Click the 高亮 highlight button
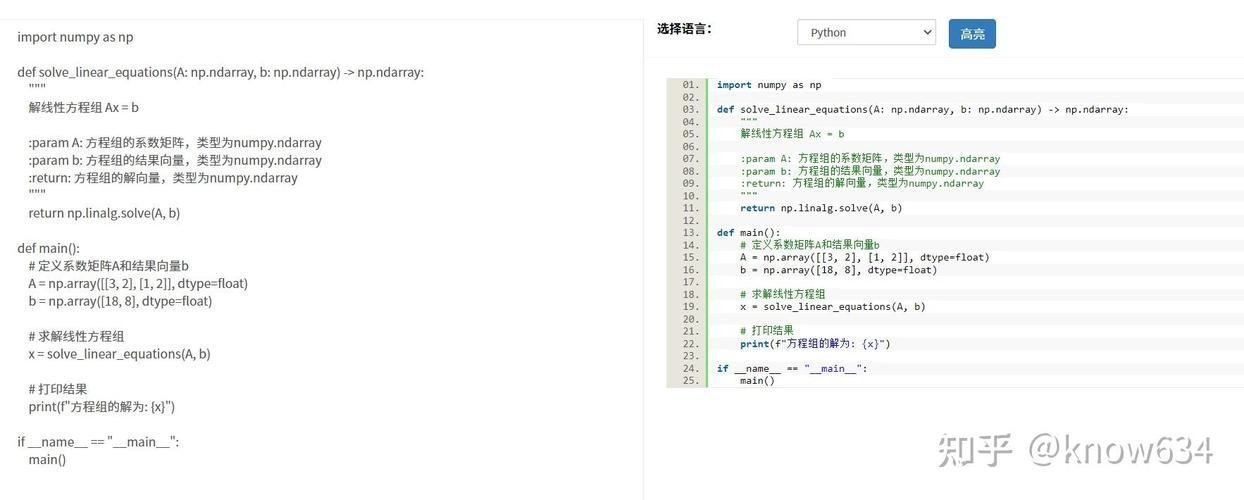The width and height of the screenshot is (1244, 500). click(972, 33)
